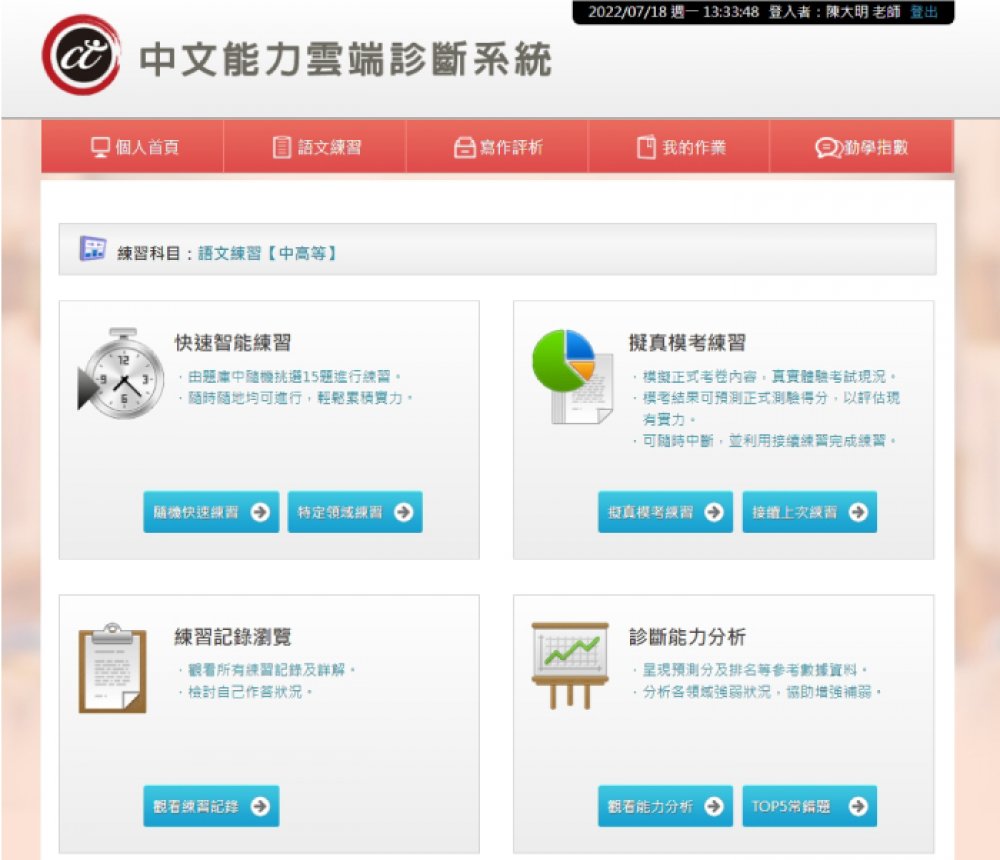Select the TOP5常錯題 button
Viewport: 1000px width, 860px height.
coord(809,806)
